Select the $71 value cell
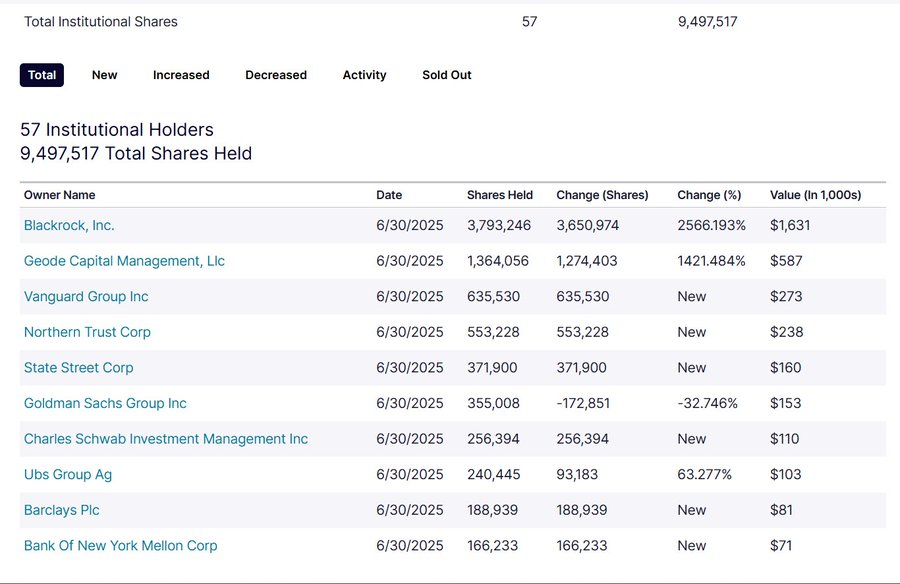The image size is (900, 584). point(781,546)
